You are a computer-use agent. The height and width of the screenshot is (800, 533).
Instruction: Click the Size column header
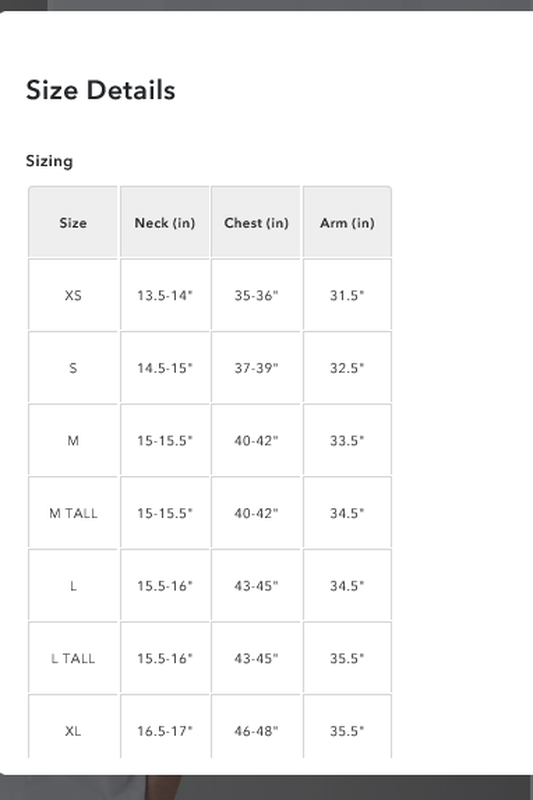73,222
